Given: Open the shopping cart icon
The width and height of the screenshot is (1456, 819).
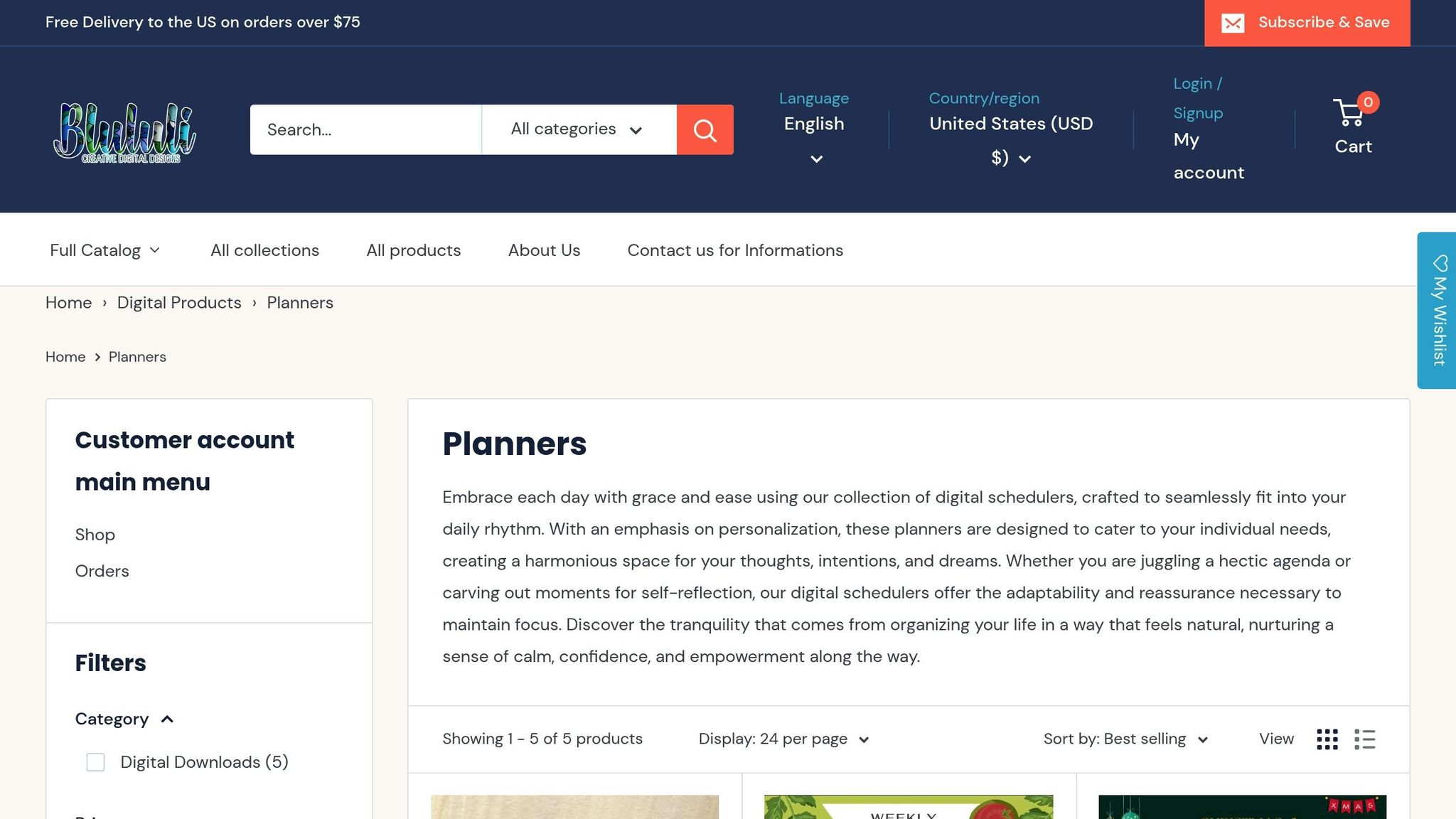Looking at the screenshot, I should click(1349, 113).
